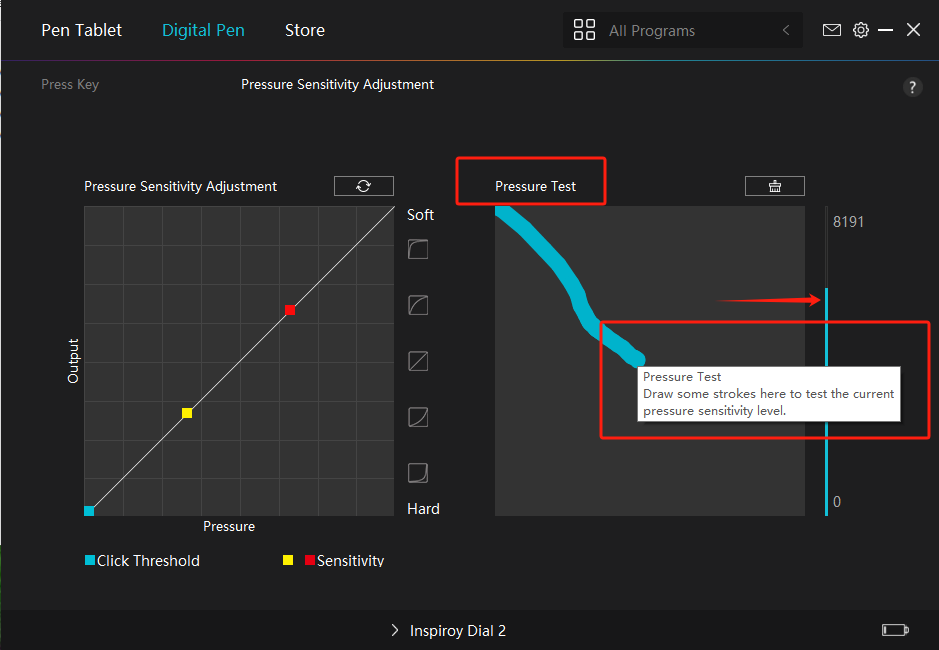Collapse the program list with the arrow

click(786, 30)
